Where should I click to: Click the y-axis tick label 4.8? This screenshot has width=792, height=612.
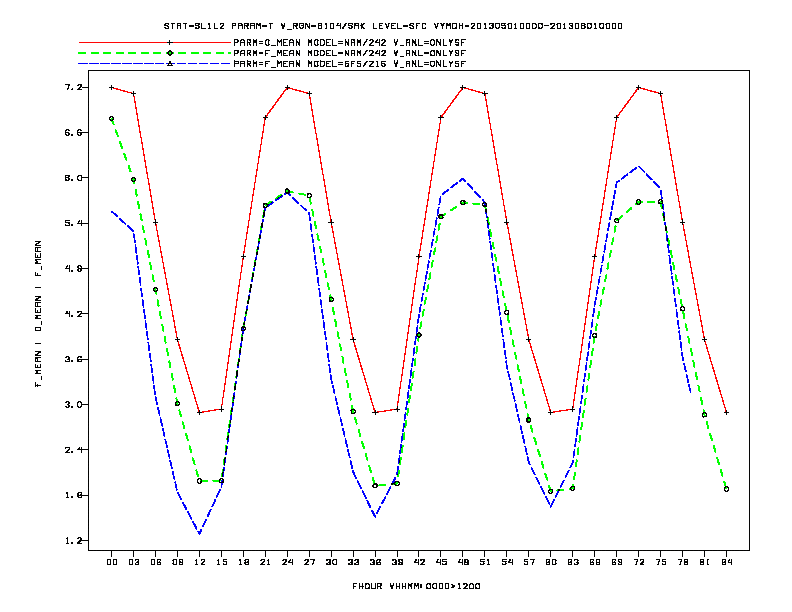[x=73, y=269]
